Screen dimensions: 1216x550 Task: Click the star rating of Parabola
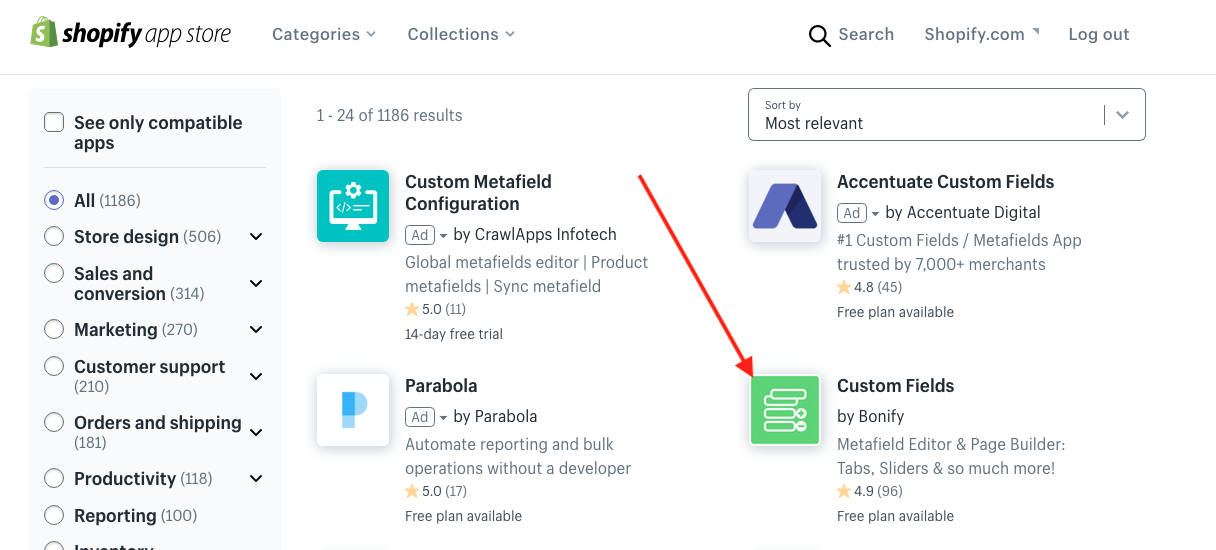(x=436, y=492)
